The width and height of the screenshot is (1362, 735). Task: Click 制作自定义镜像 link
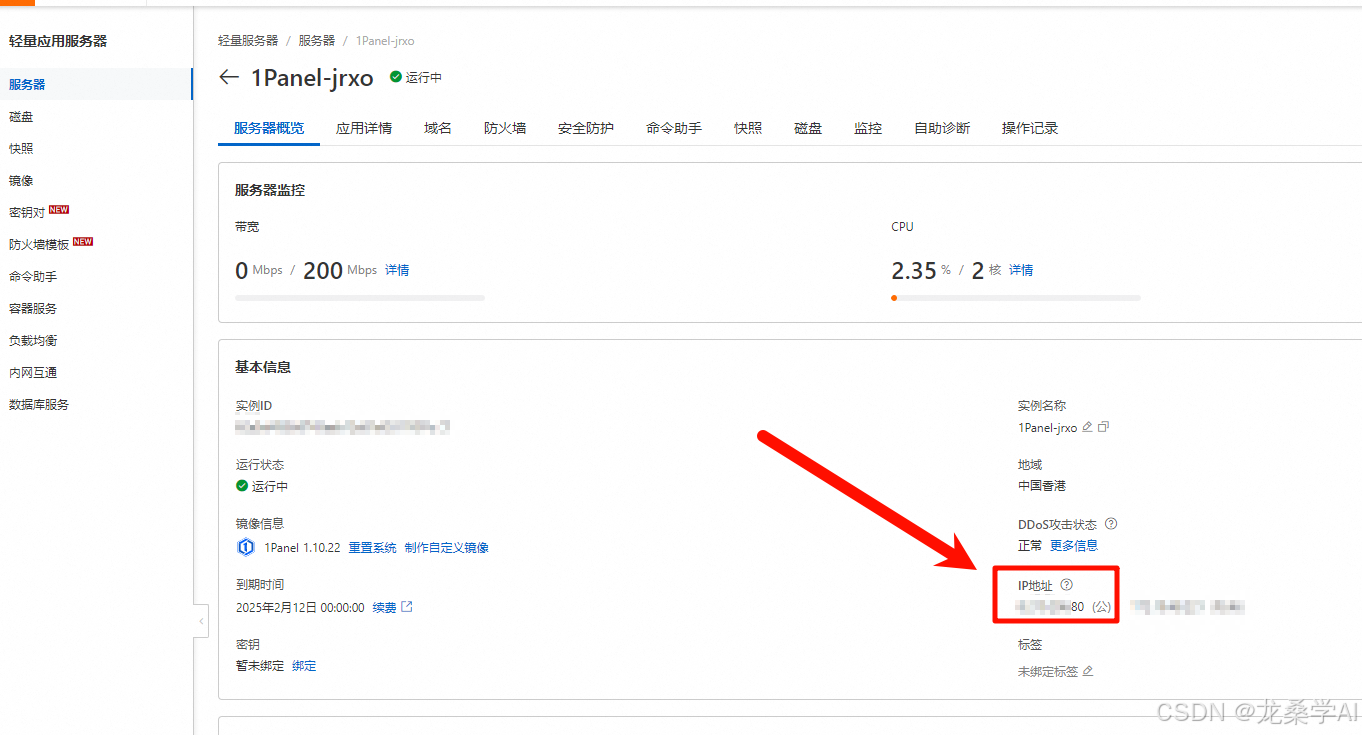click(x=446, y=547)
